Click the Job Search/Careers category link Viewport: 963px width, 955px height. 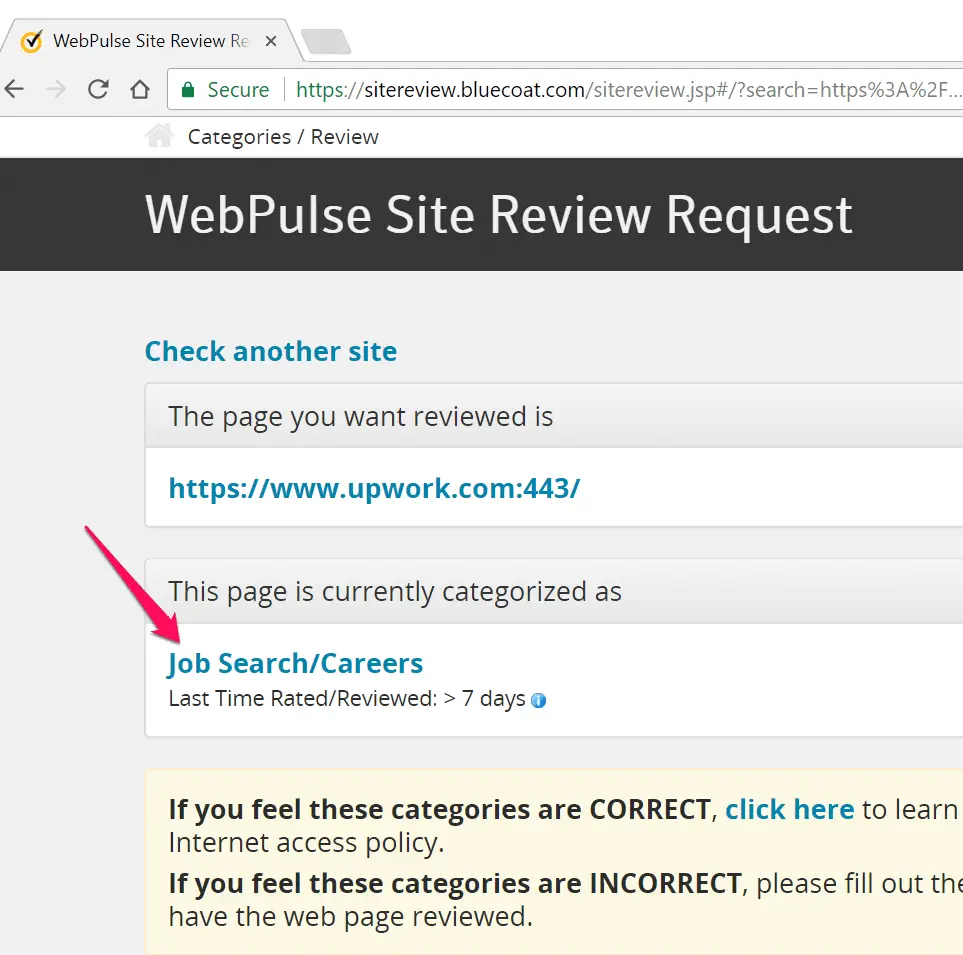[295, 663]
